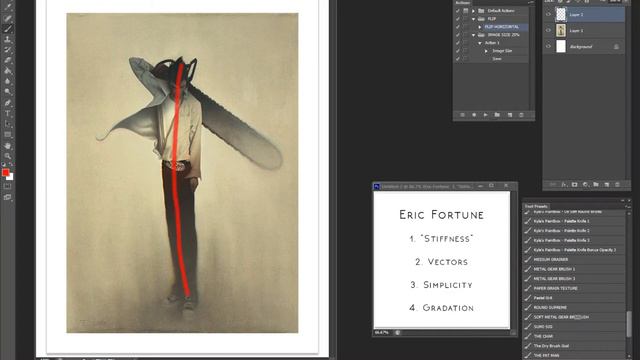Click the Background layer lock icon
Image resolution: width=640 pixels, height=360 pixels.
coord(616,47)
